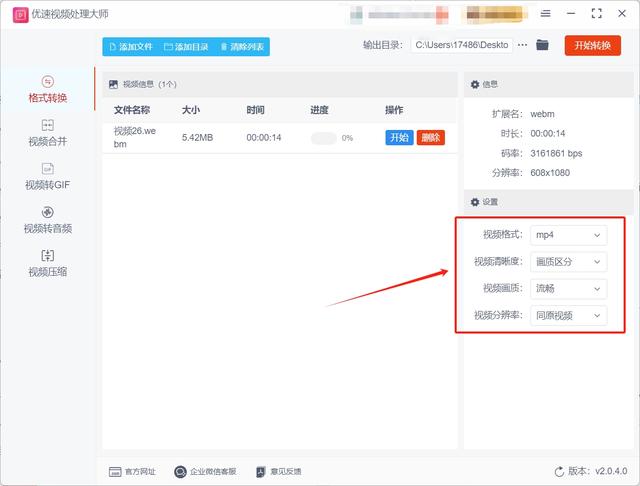The image size is (640, 486).
Task: Click the video compress icon
Action: [x=48, y=256]
